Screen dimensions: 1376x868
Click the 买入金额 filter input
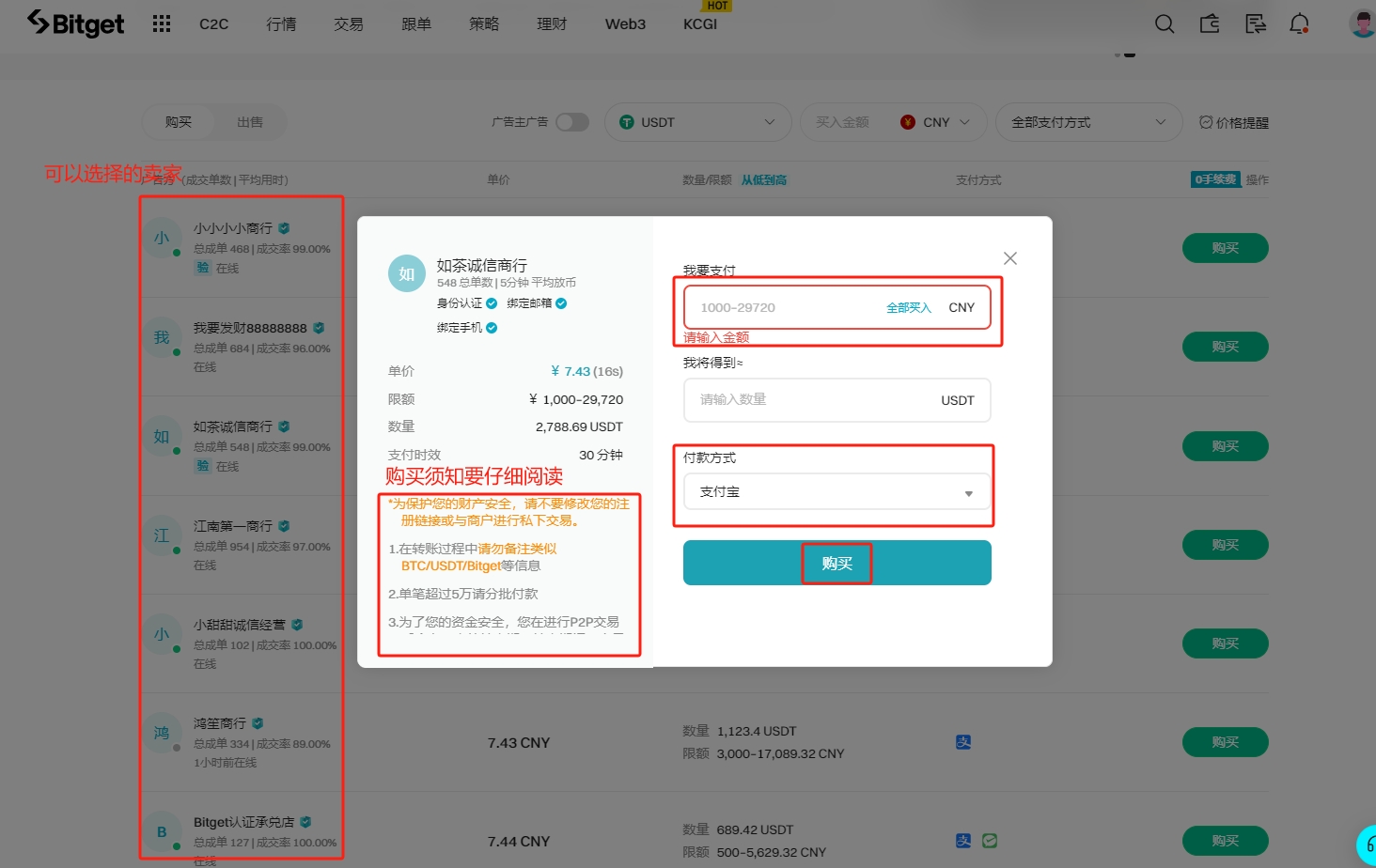[842, 122]
